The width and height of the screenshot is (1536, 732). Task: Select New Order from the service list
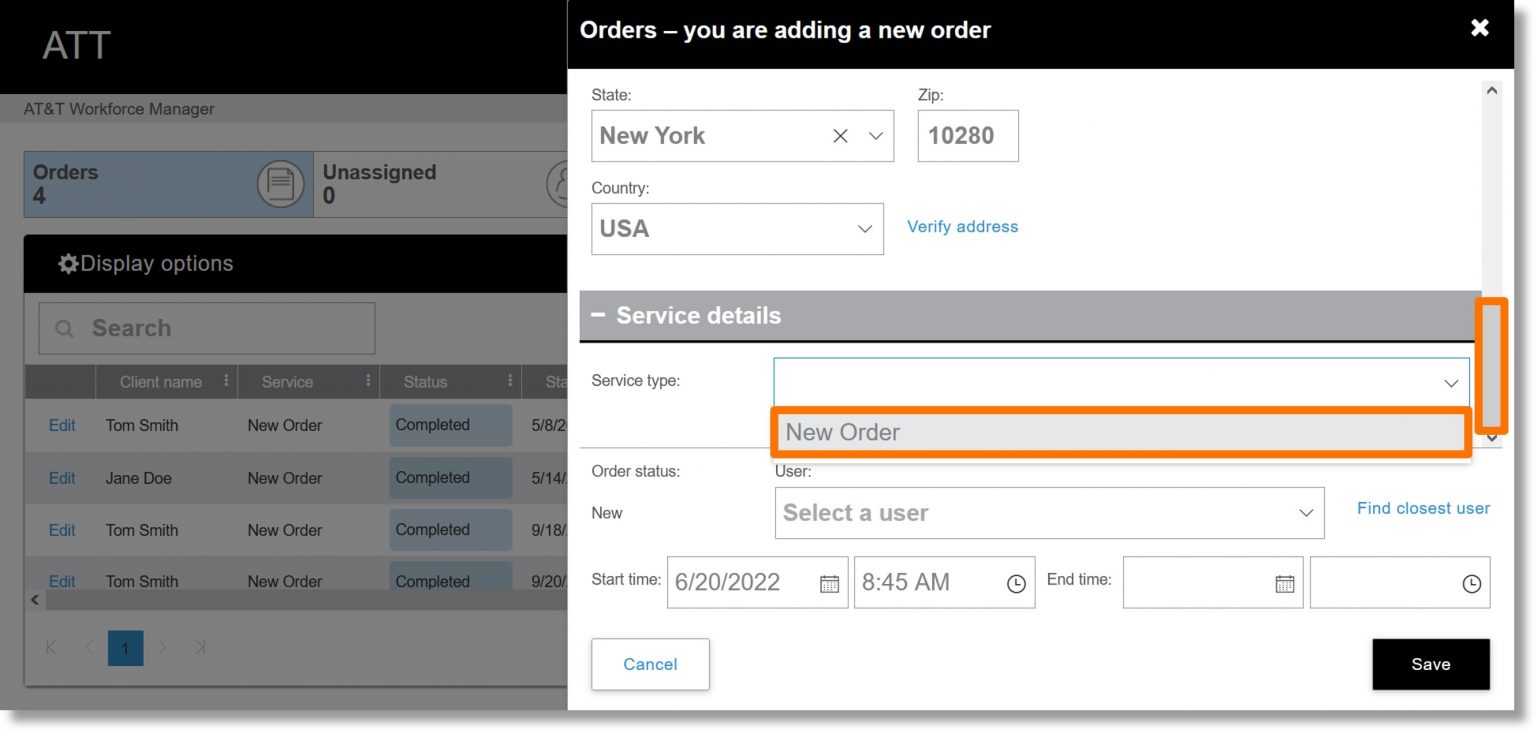pyautogui.click(x=1120, y=431)
